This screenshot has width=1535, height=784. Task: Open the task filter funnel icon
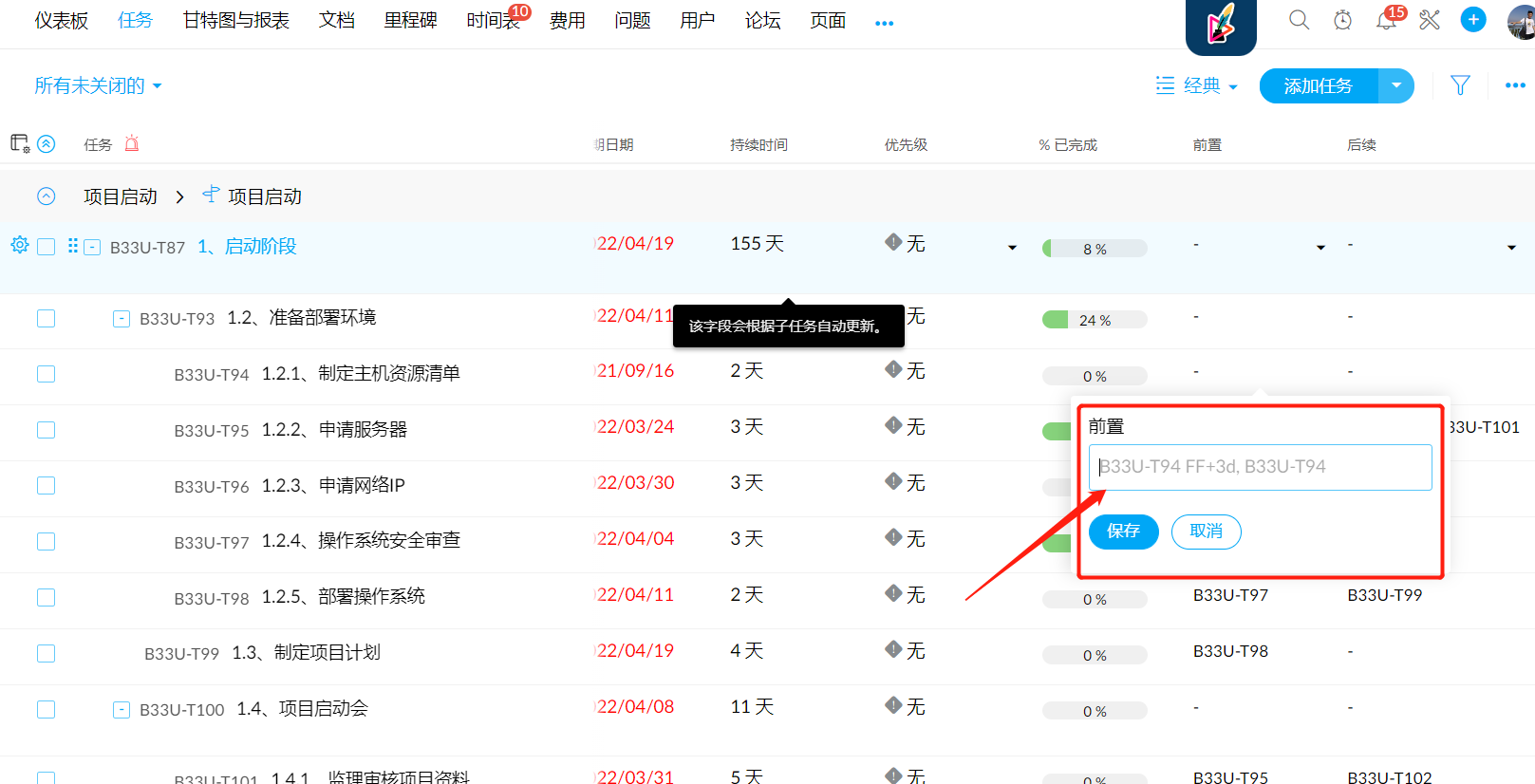(x=1460, y=85)
